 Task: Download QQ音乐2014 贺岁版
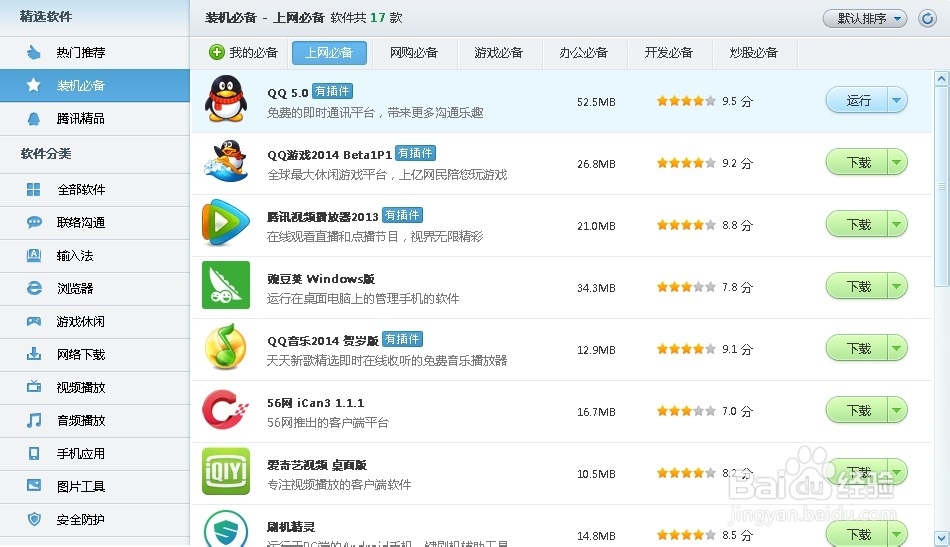coord(857,348)
